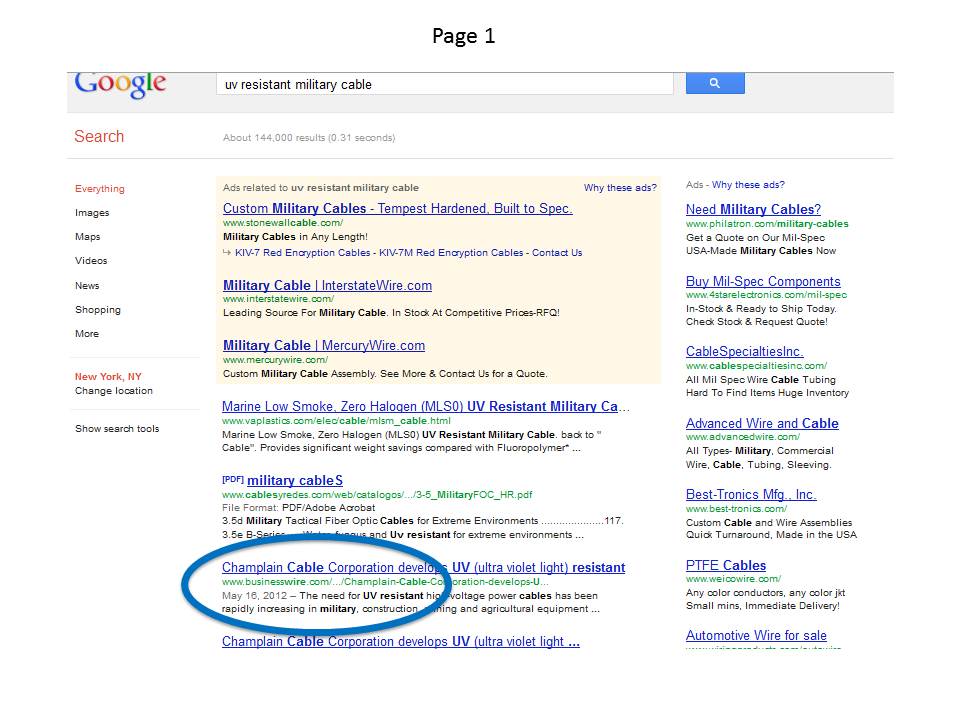Click the [PDF] tag before military cableS
This screenshot has height=720, width=960.
click(x=233, y=479)
